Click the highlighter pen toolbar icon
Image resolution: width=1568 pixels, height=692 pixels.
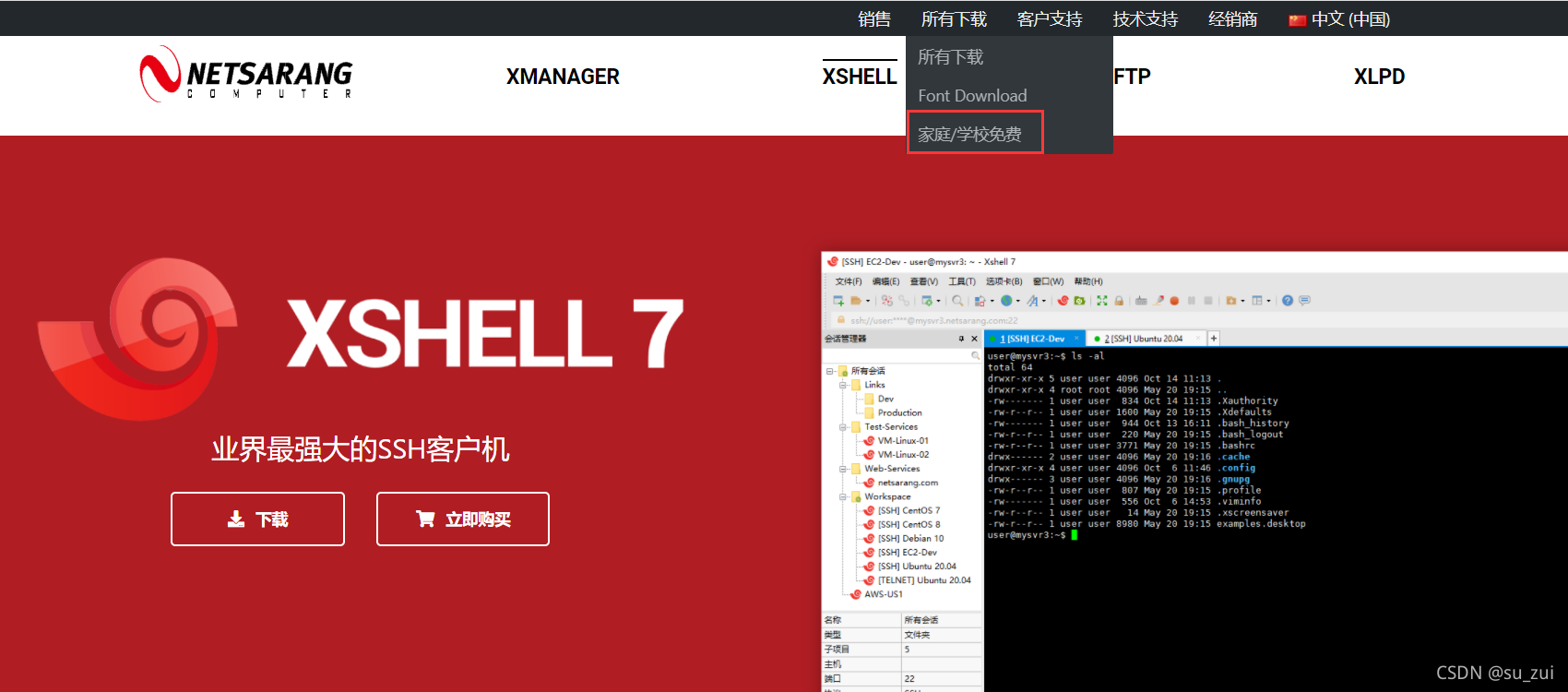coord(1158,301)
